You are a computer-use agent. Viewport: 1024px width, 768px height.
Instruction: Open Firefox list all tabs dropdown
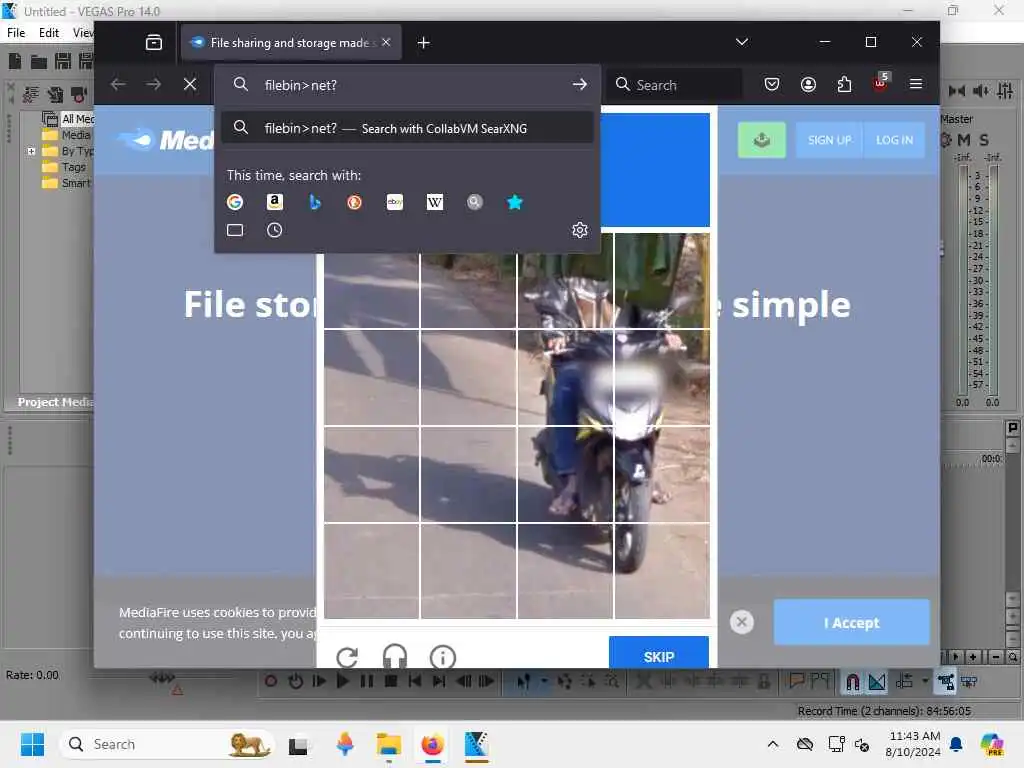(x=742, y=42)
